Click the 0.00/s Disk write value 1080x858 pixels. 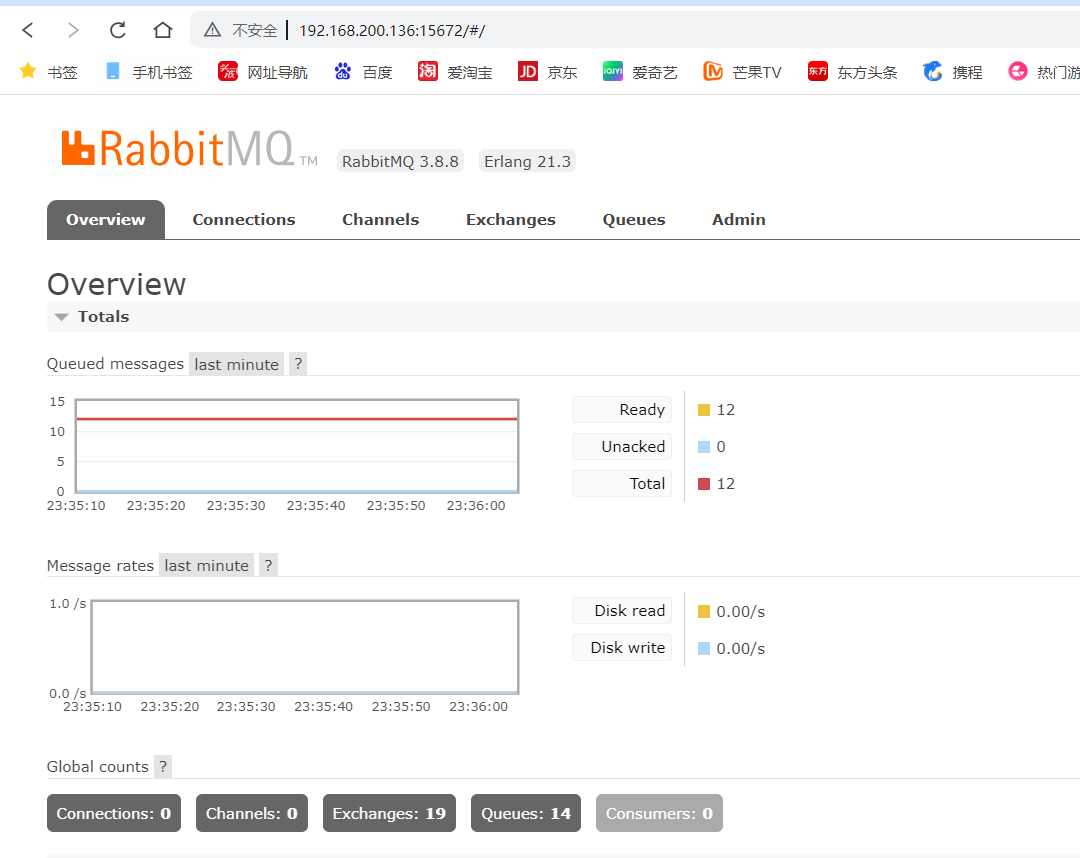(740, 649)
